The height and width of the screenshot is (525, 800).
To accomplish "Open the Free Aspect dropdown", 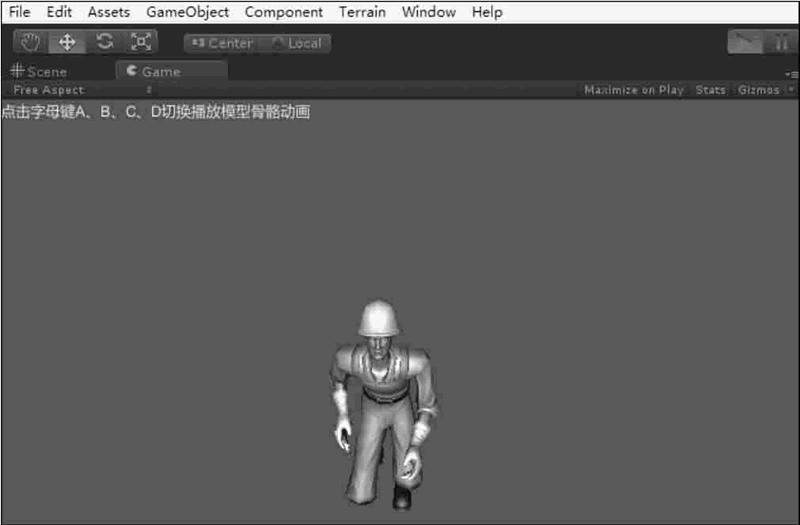I will [80, 90].
